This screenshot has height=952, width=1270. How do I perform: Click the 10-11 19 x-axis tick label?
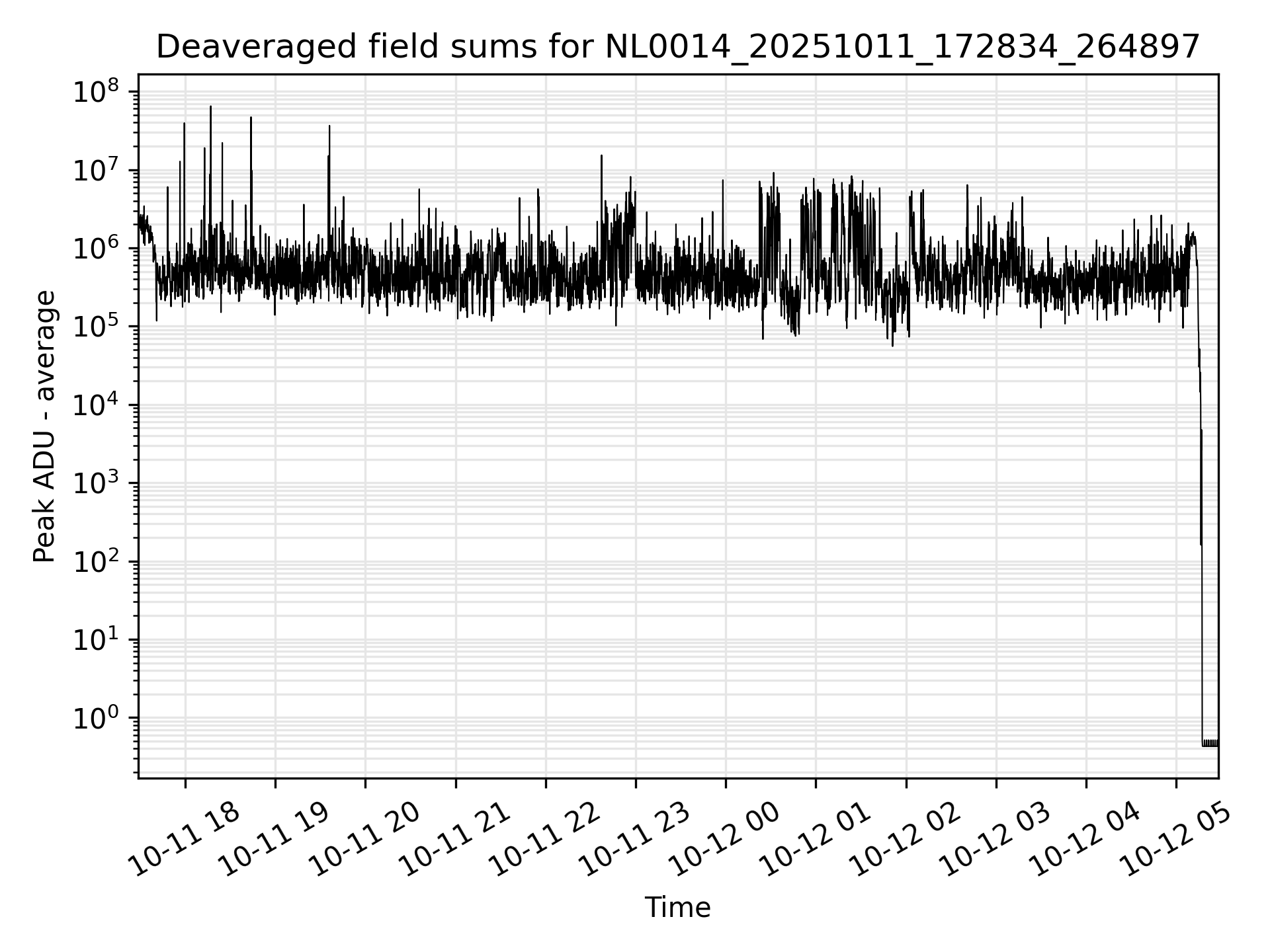coord(274,839)
